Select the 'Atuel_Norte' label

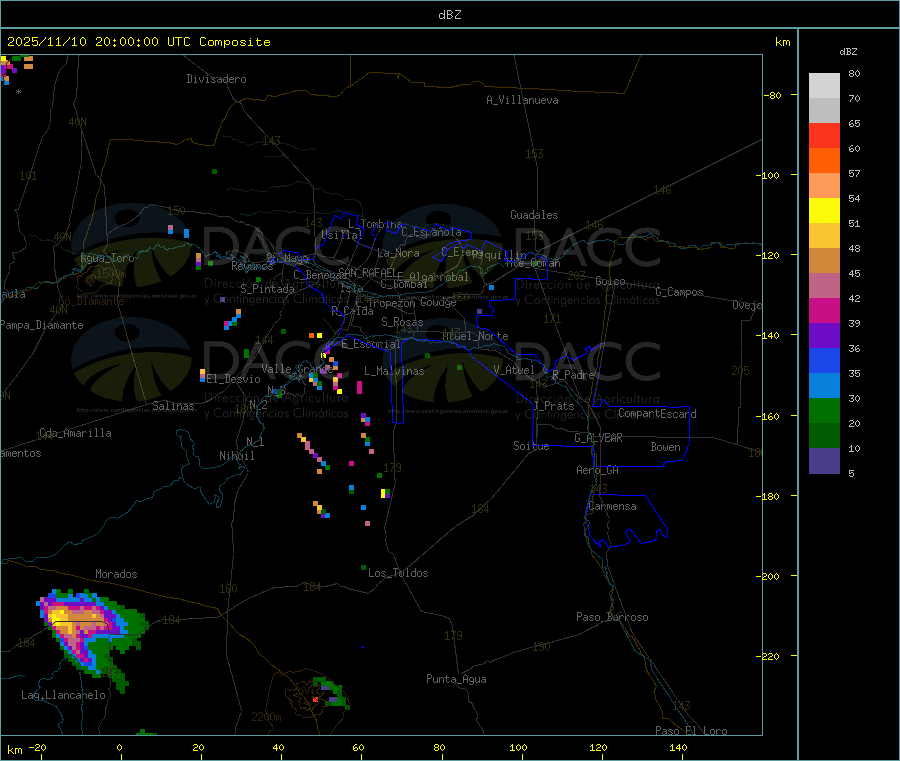[x=475, y=336]
